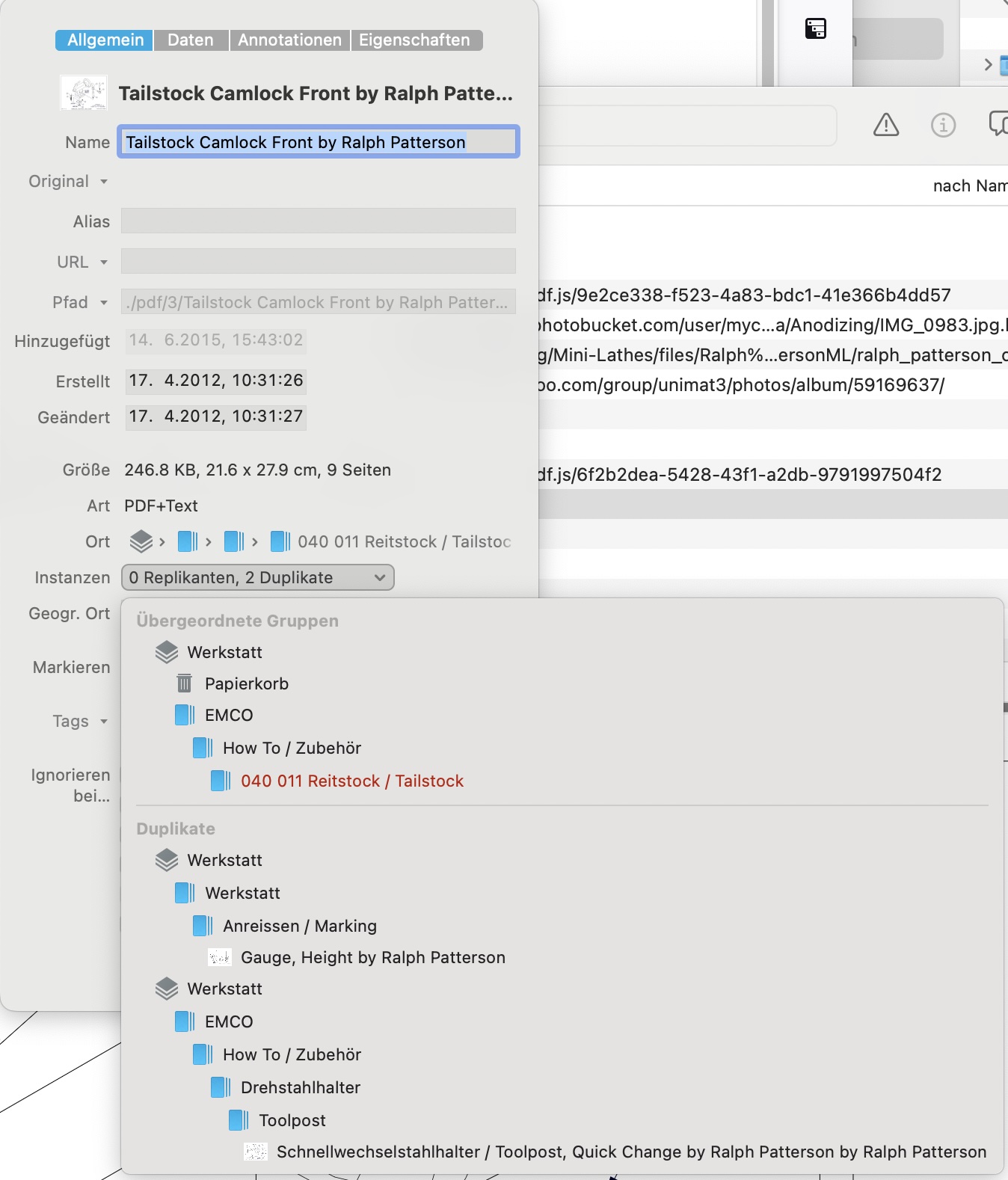The image size is (1008, 1180).
Task: Open the Tags dropdown arrow
Action: [x=104, y=722]
